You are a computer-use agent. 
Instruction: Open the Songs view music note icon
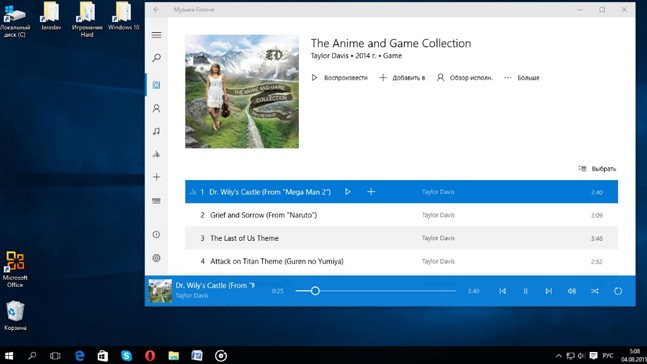[x=156, y=131]
